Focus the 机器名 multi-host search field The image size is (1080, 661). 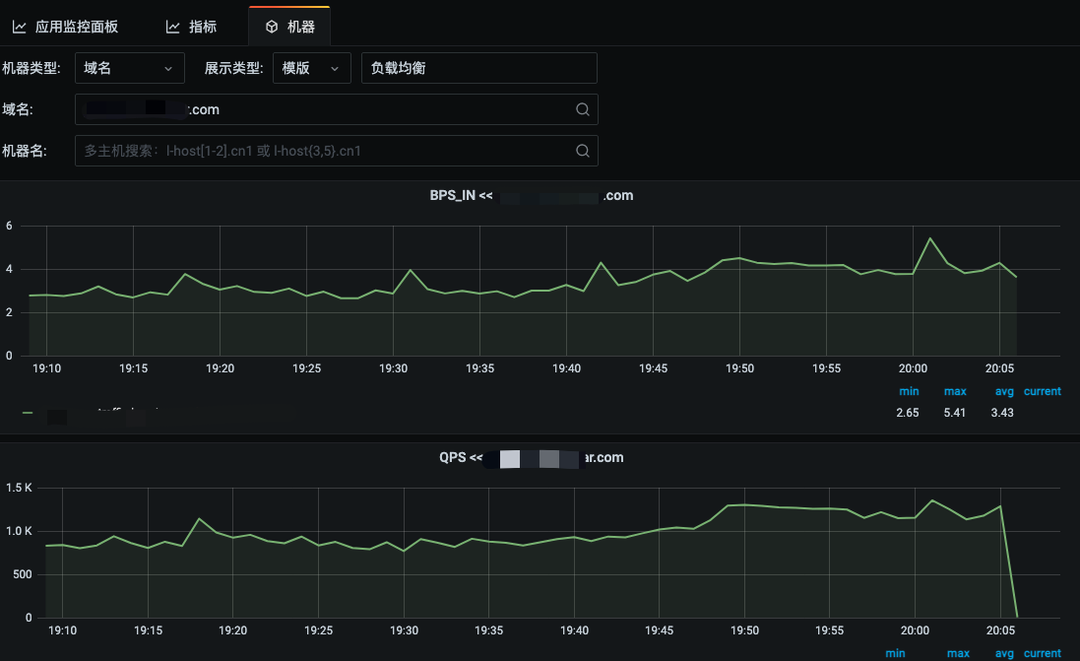point(336,151)
